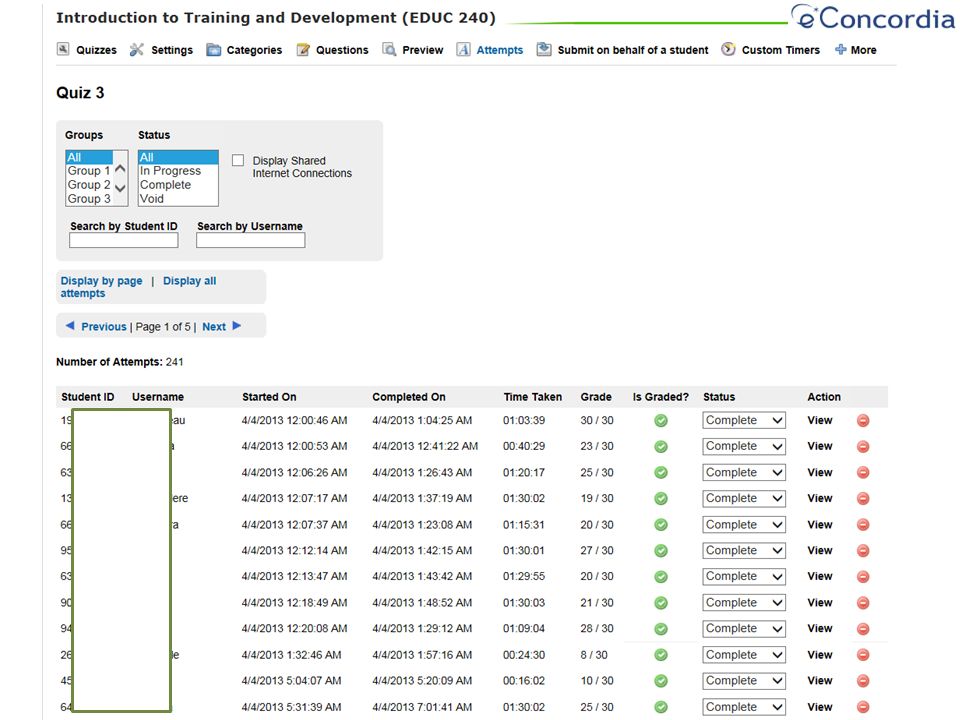Screen dimensions: 960x720
Task: Click the Preview magnifier icon
Action: [389, 50]
